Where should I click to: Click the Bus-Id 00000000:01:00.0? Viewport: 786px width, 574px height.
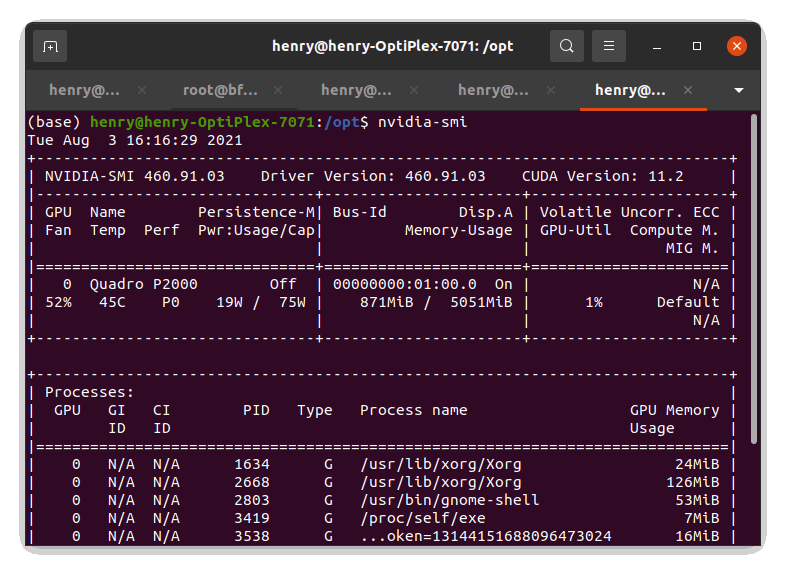pyautogui.click(x=405, y=285)
